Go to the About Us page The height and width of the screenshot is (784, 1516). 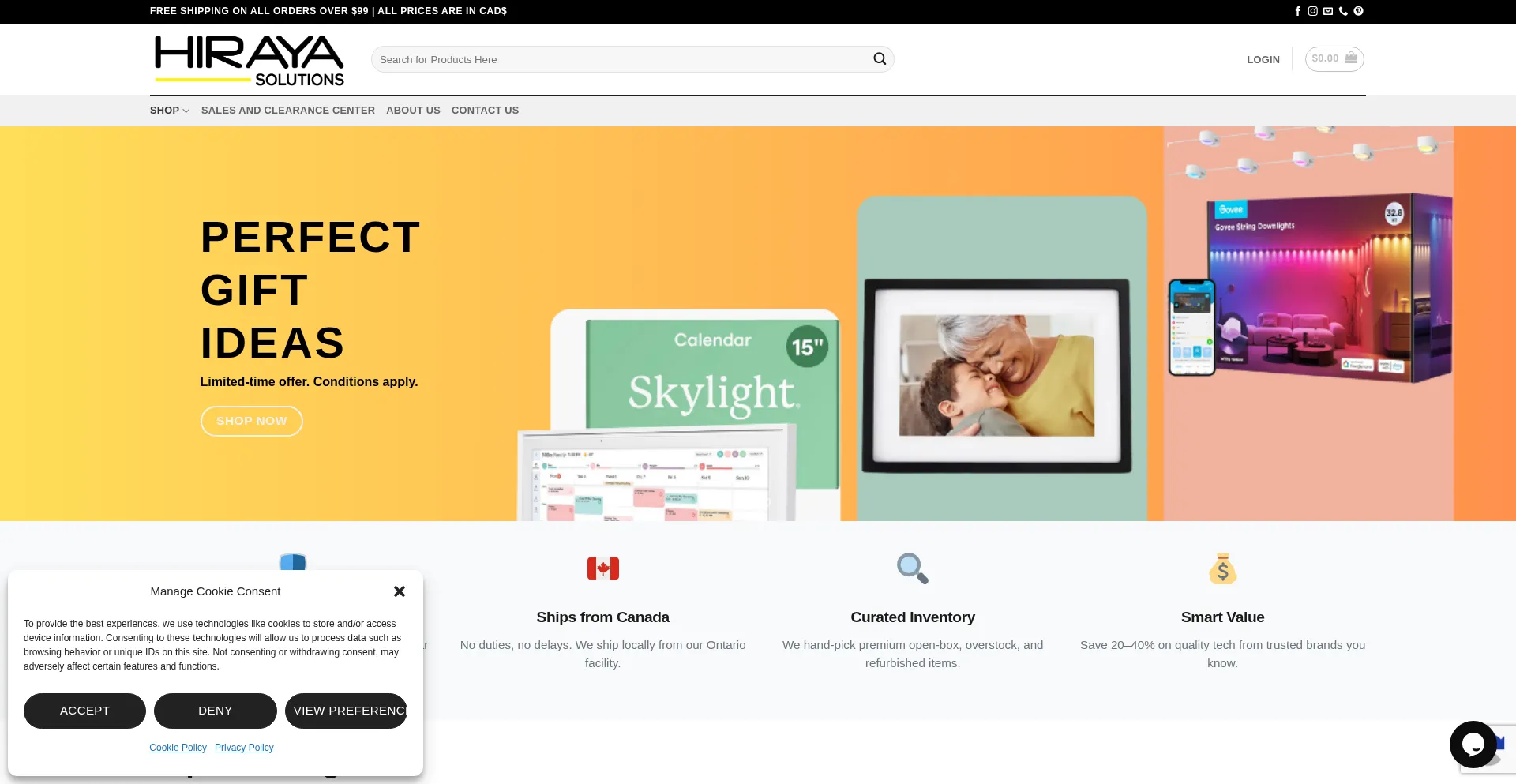(x=413, y=111)
